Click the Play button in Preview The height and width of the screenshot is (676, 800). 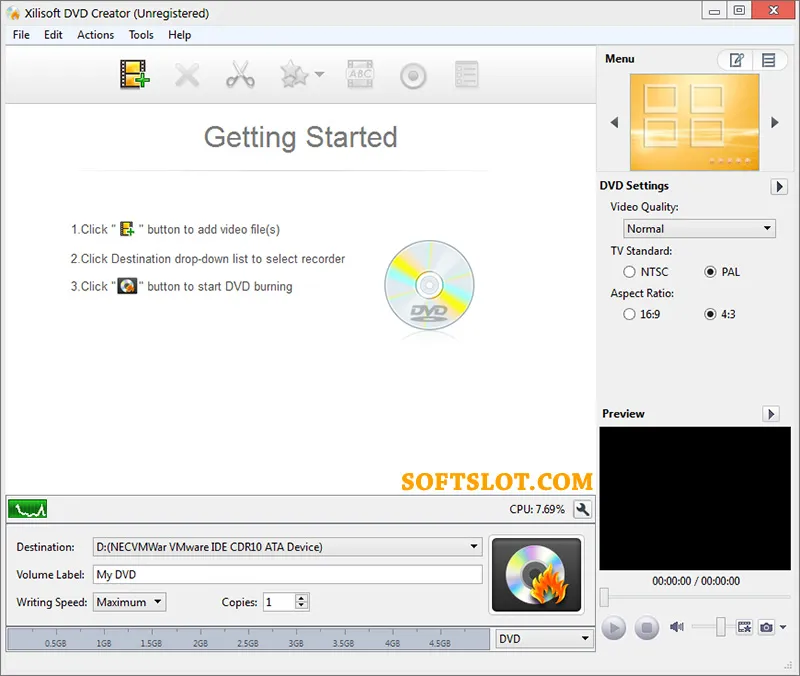613,628
